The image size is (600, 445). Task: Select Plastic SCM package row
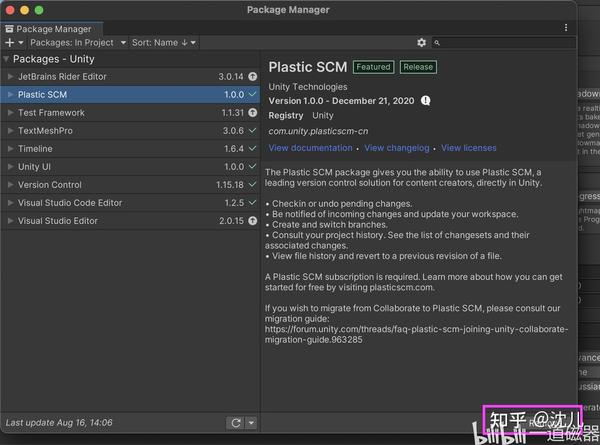(x=130, y=94)
